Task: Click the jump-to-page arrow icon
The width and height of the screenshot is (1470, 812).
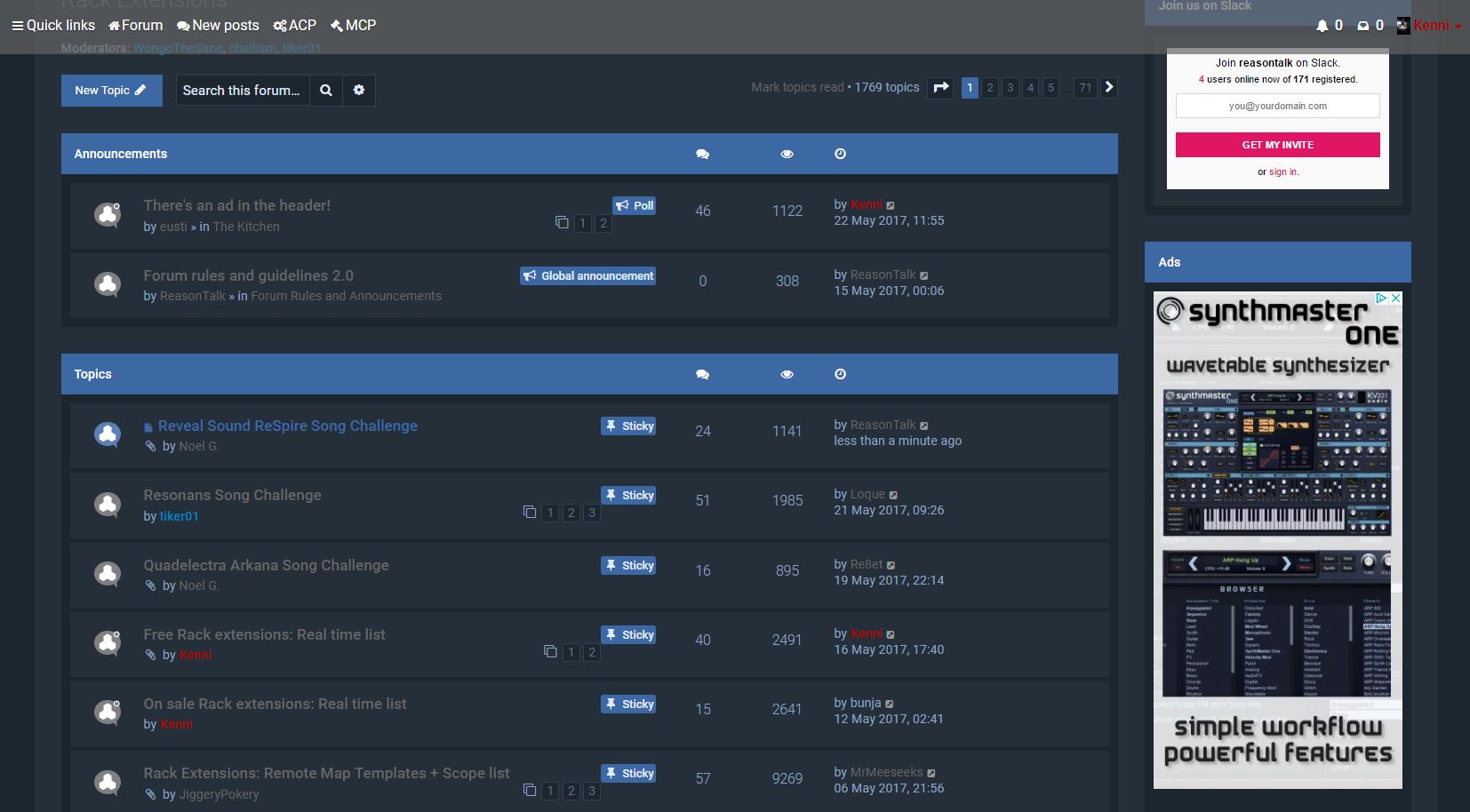Action: (x=940, y=87)
